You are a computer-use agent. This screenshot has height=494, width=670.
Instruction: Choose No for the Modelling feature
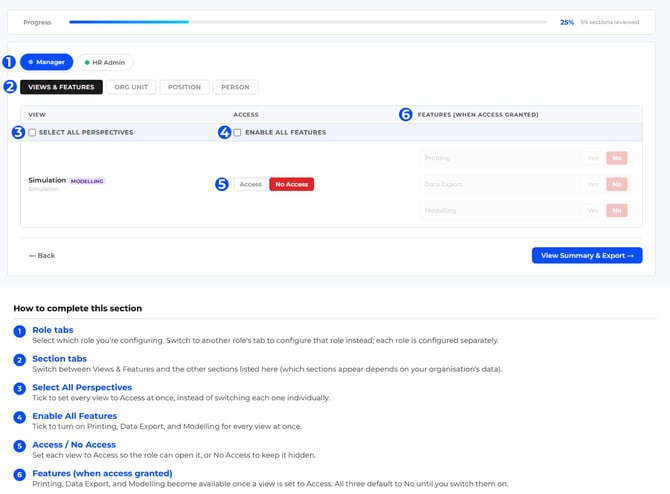point(617,210)
